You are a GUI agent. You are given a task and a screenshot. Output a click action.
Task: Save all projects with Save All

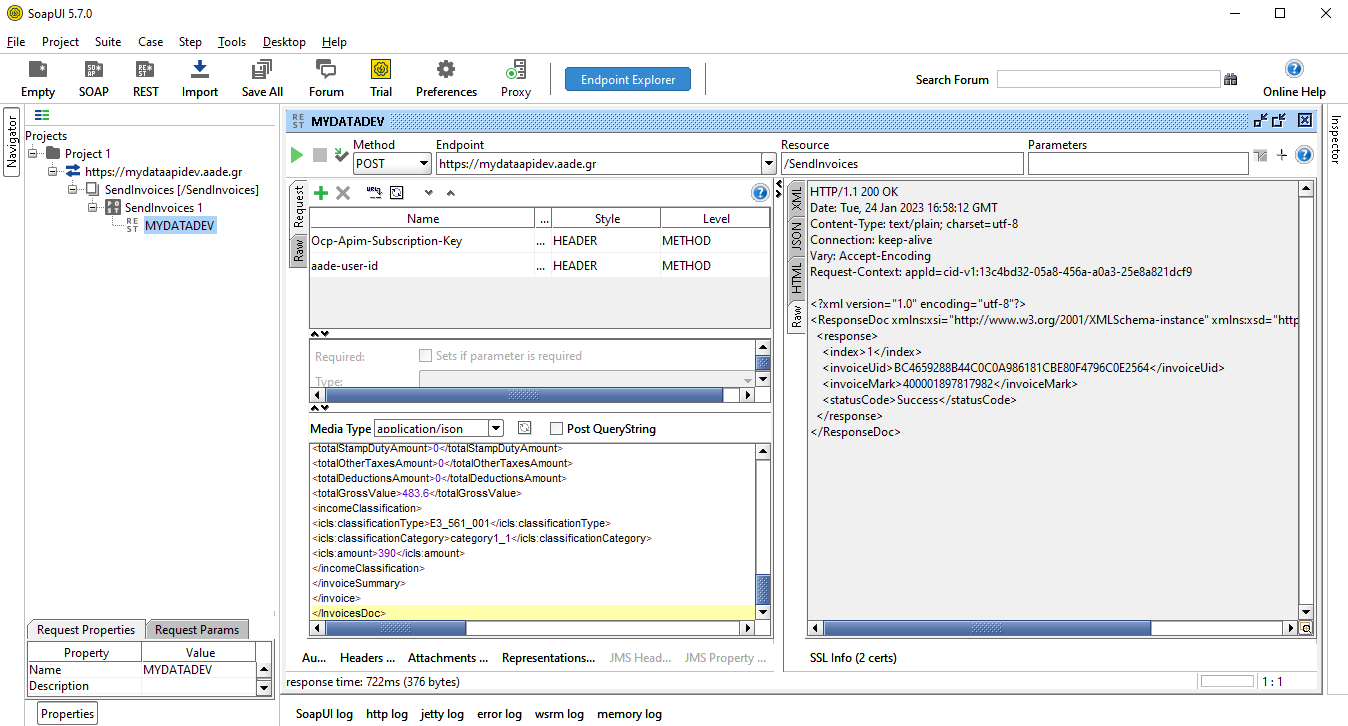262,78
